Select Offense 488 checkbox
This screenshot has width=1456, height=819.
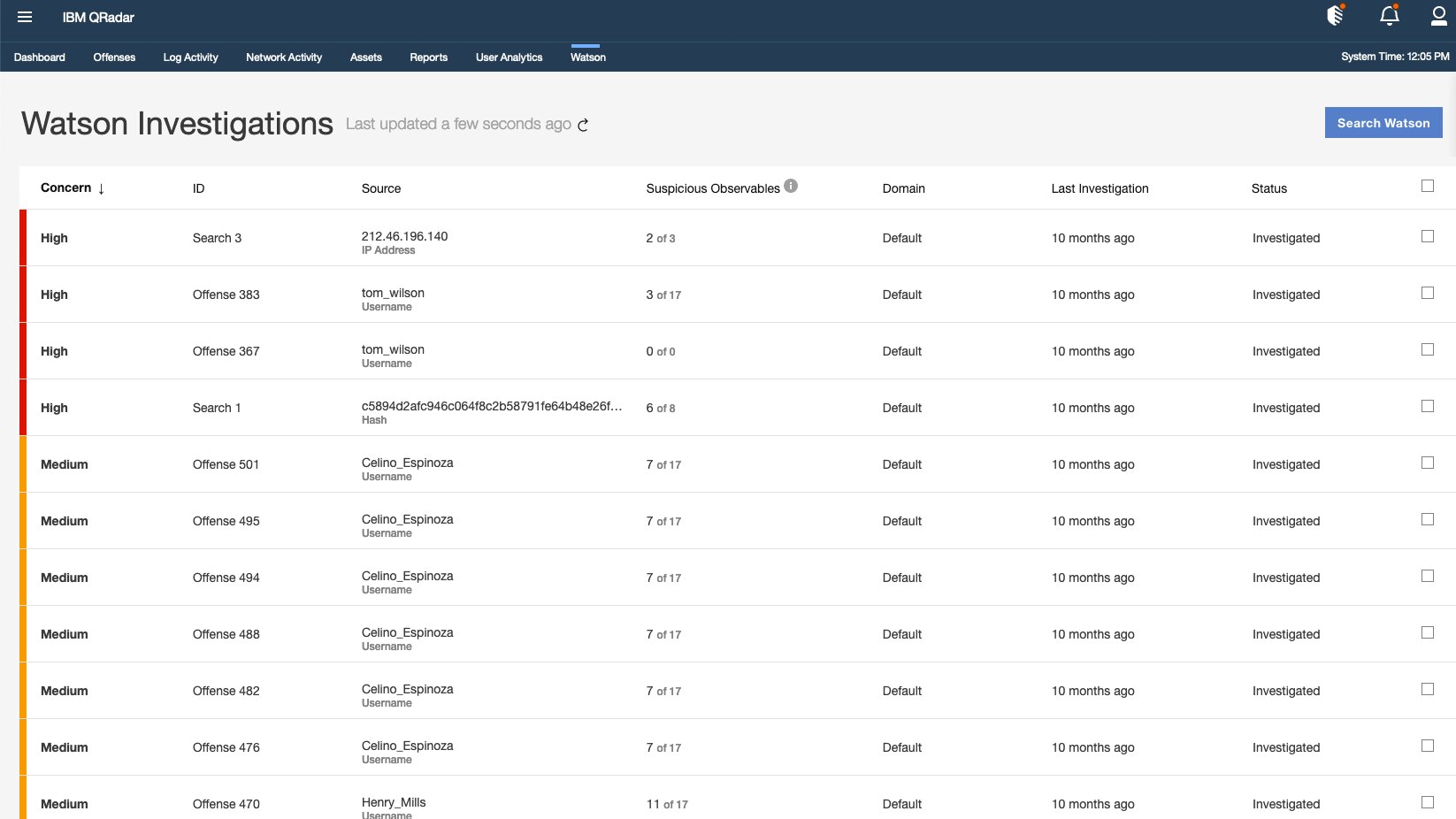coord(1428,632)
